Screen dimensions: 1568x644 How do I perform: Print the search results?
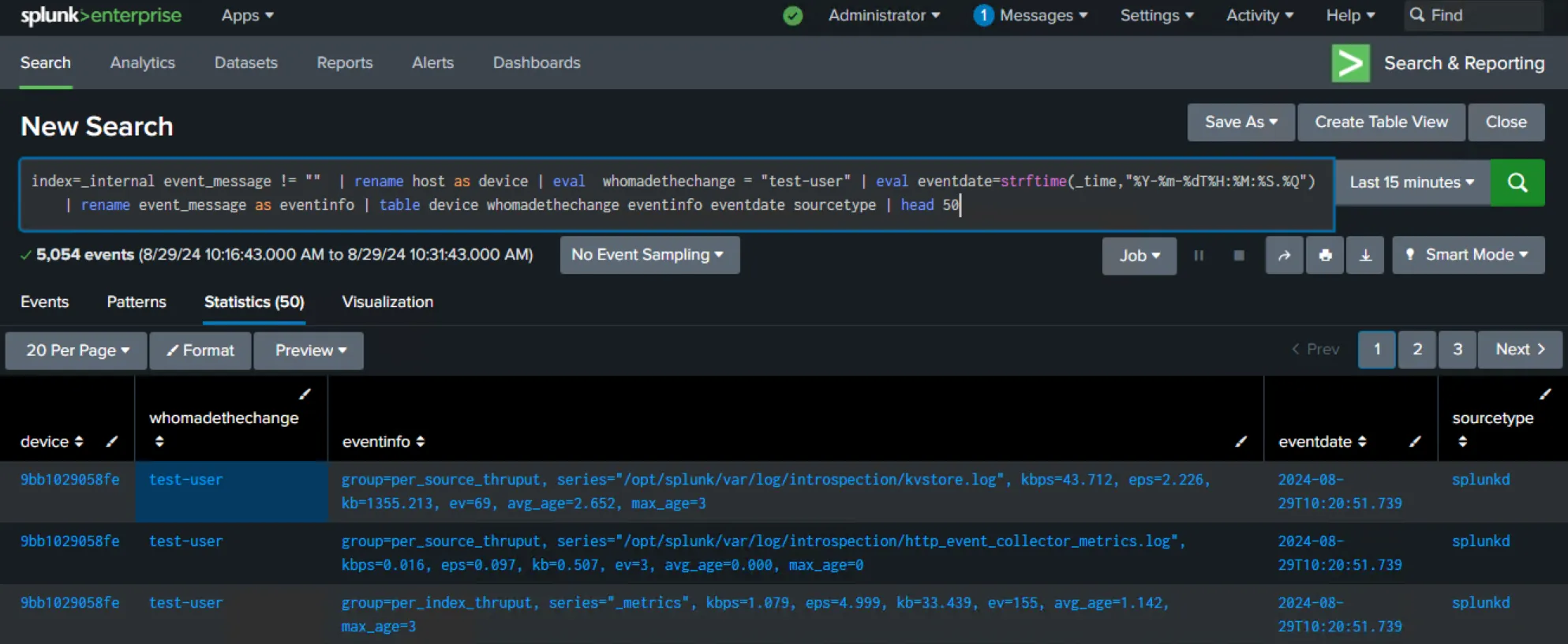pos(1325,256)
